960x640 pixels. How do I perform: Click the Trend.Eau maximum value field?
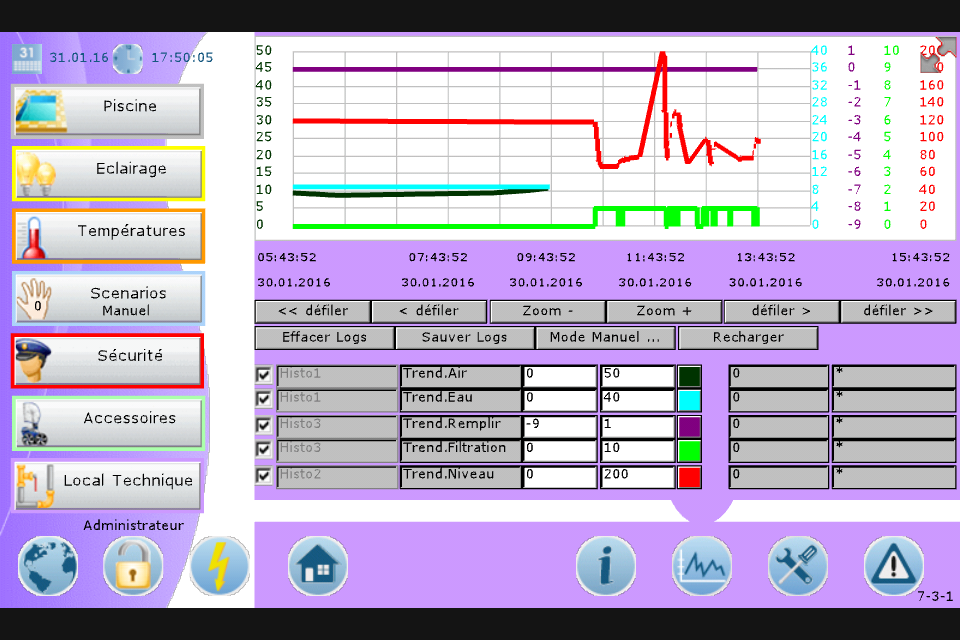[x=637, y=400]
